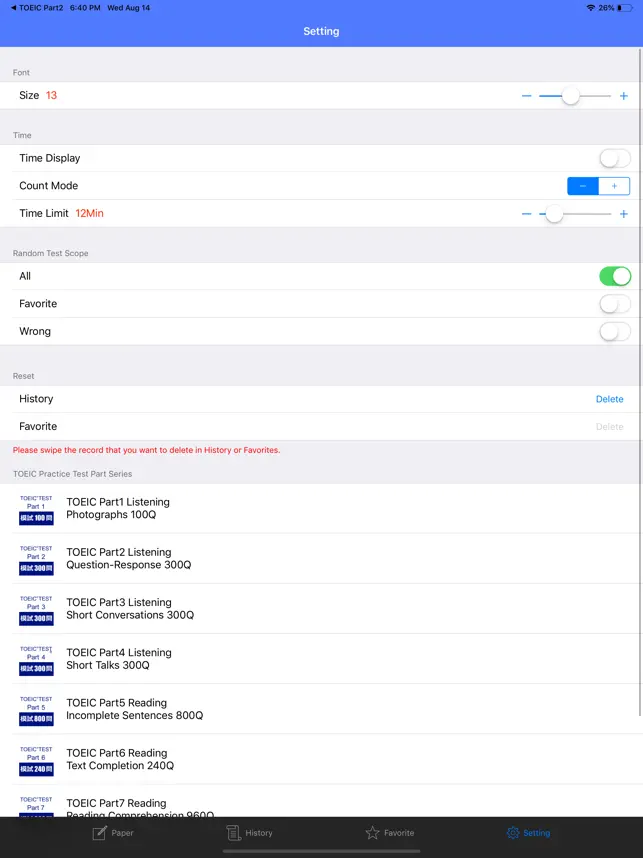The width and height of the screenshot is (643, 858).
Task: Tap the Part 6 app thumbnail
Action: (x=36, y=761)
